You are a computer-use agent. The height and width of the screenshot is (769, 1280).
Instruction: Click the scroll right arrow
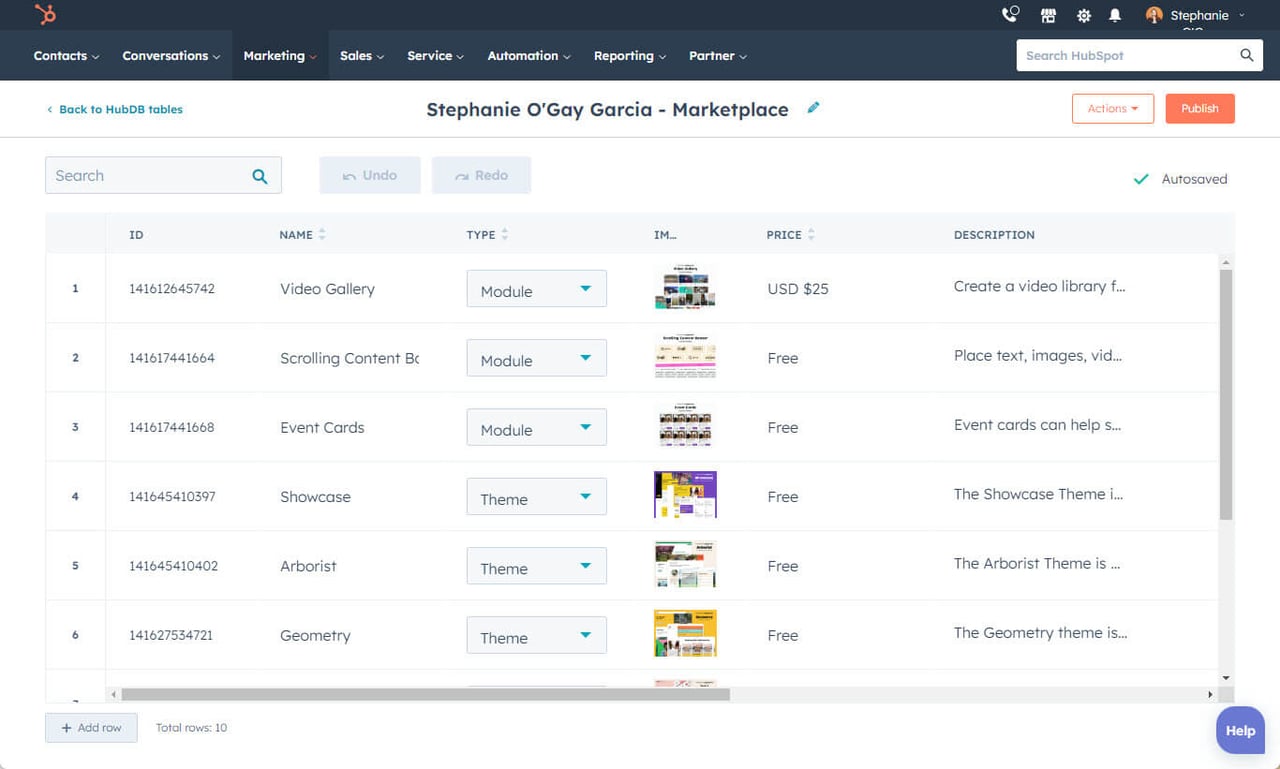coord(1210,694)
